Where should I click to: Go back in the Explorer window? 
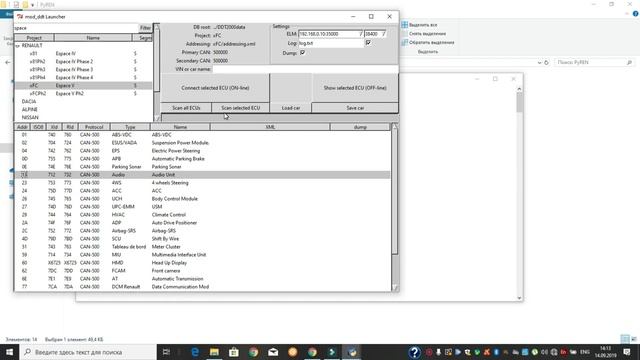(x=8, y=62)
